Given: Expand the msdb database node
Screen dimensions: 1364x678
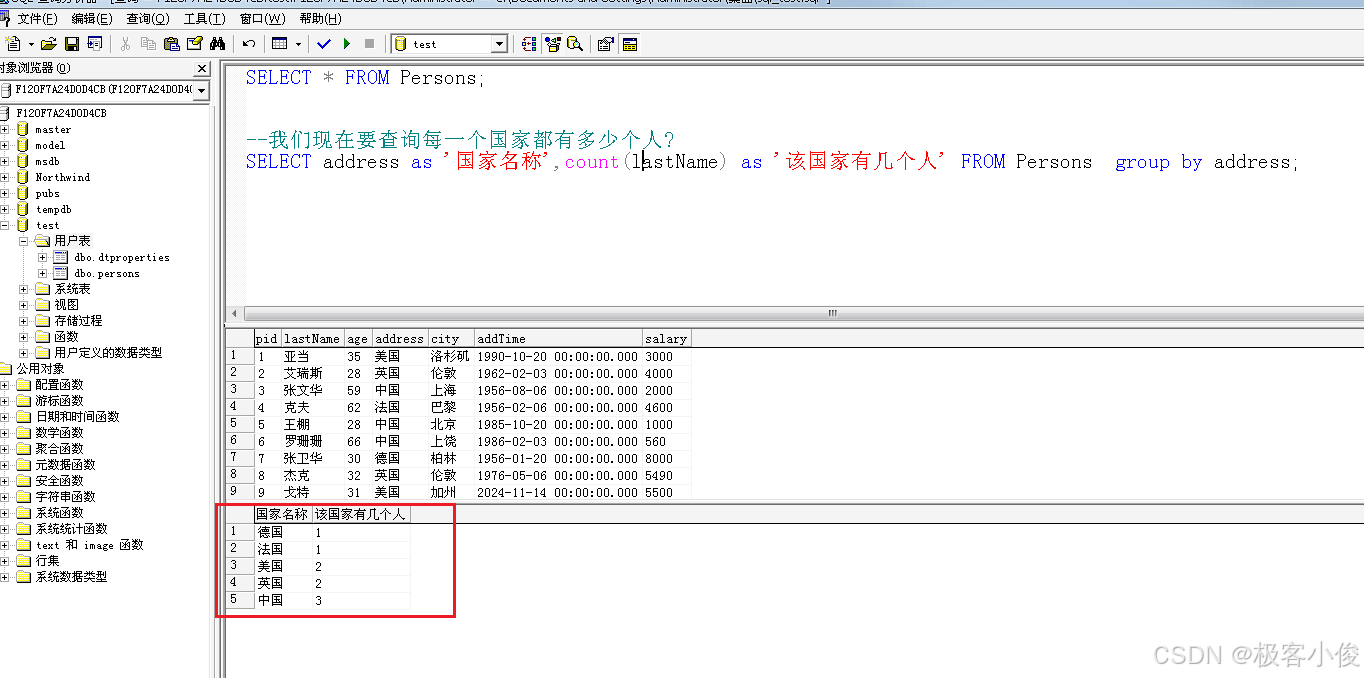Looking at the screenshot, I should (6, 161).
